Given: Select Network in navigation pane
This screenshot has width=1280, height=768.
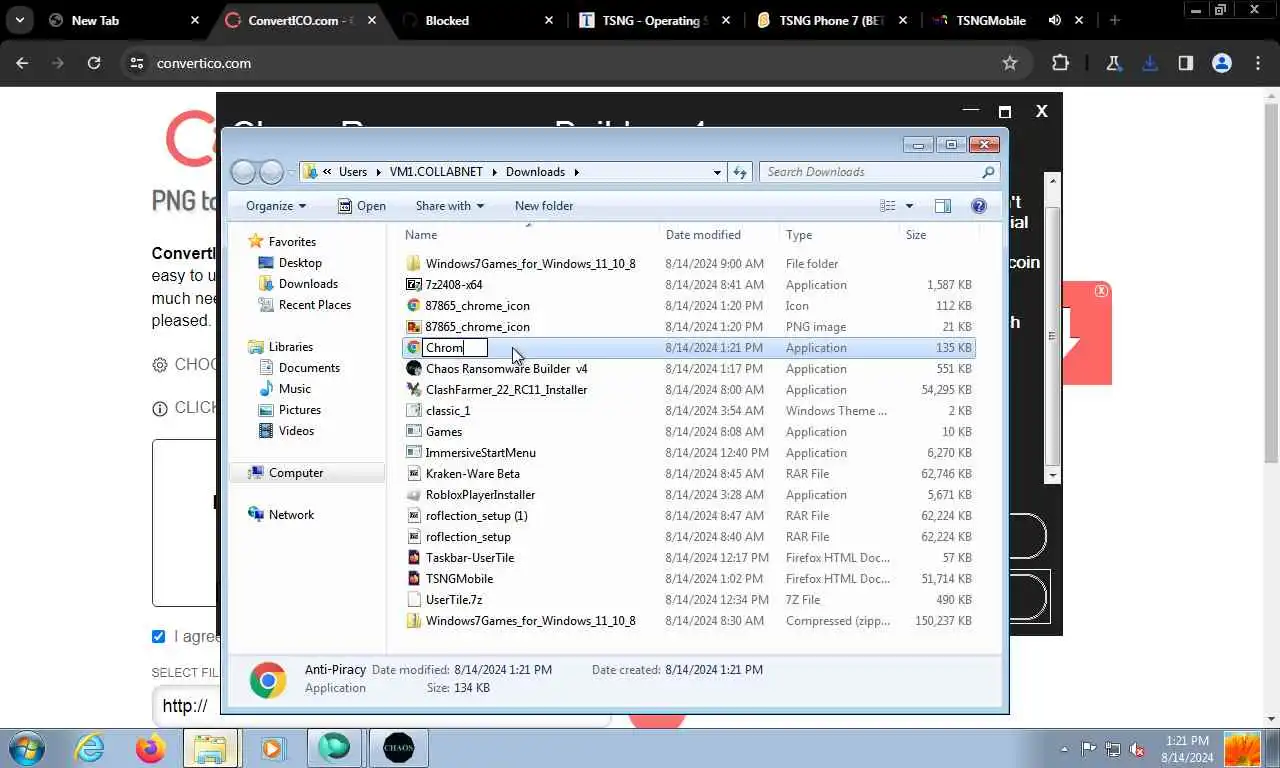Looking at the screenshot, I should (x=291, y=515).
